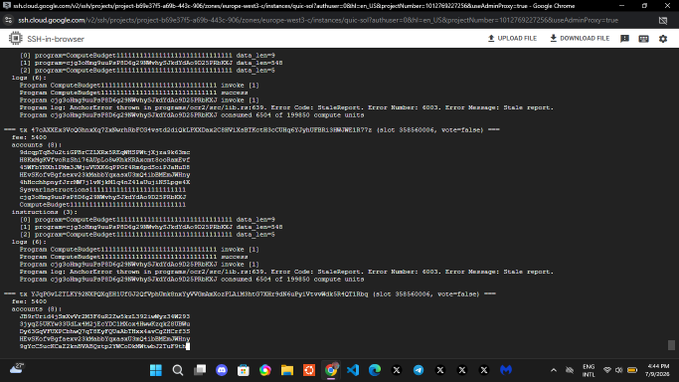This screenshot has height=382, width=679.
Task: Click the blinking terminal cursor
Action: [188, 346]
